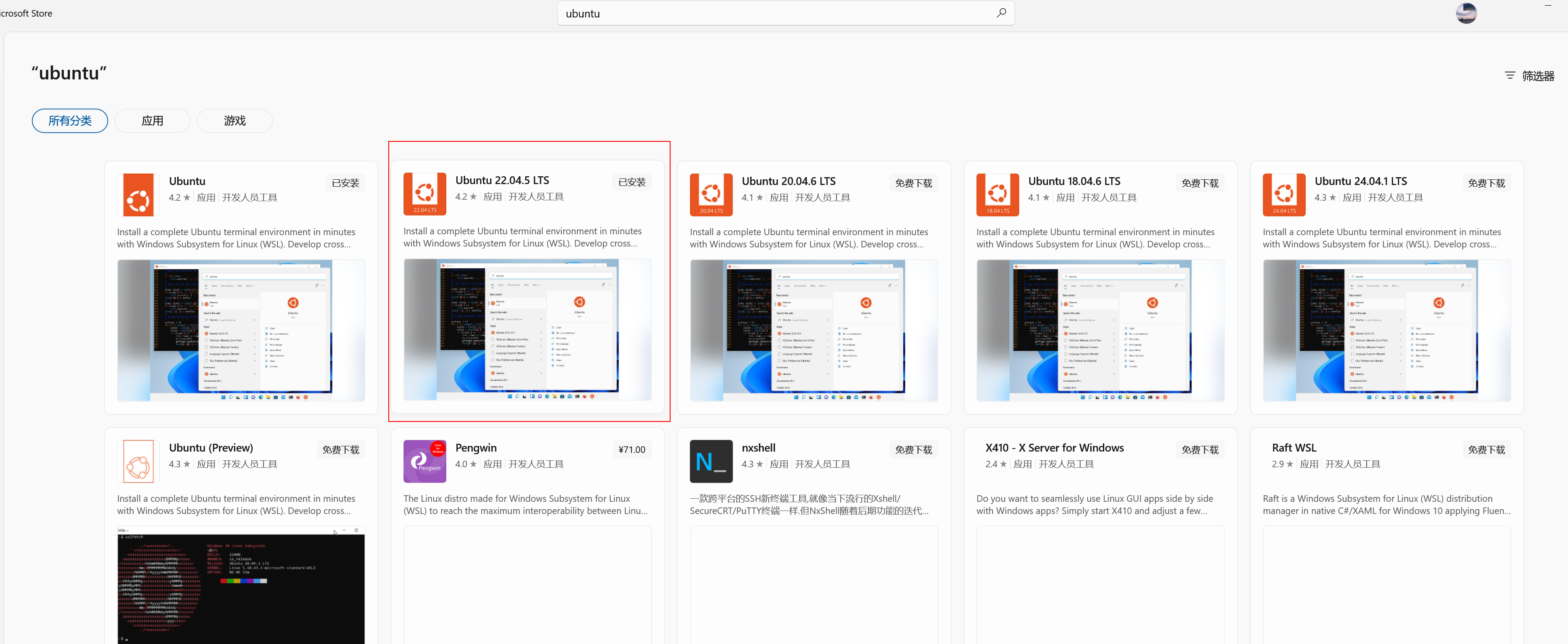Open the Ubuntu (Preview) title
Viewport: 1568px width, 644px height.
211,448
